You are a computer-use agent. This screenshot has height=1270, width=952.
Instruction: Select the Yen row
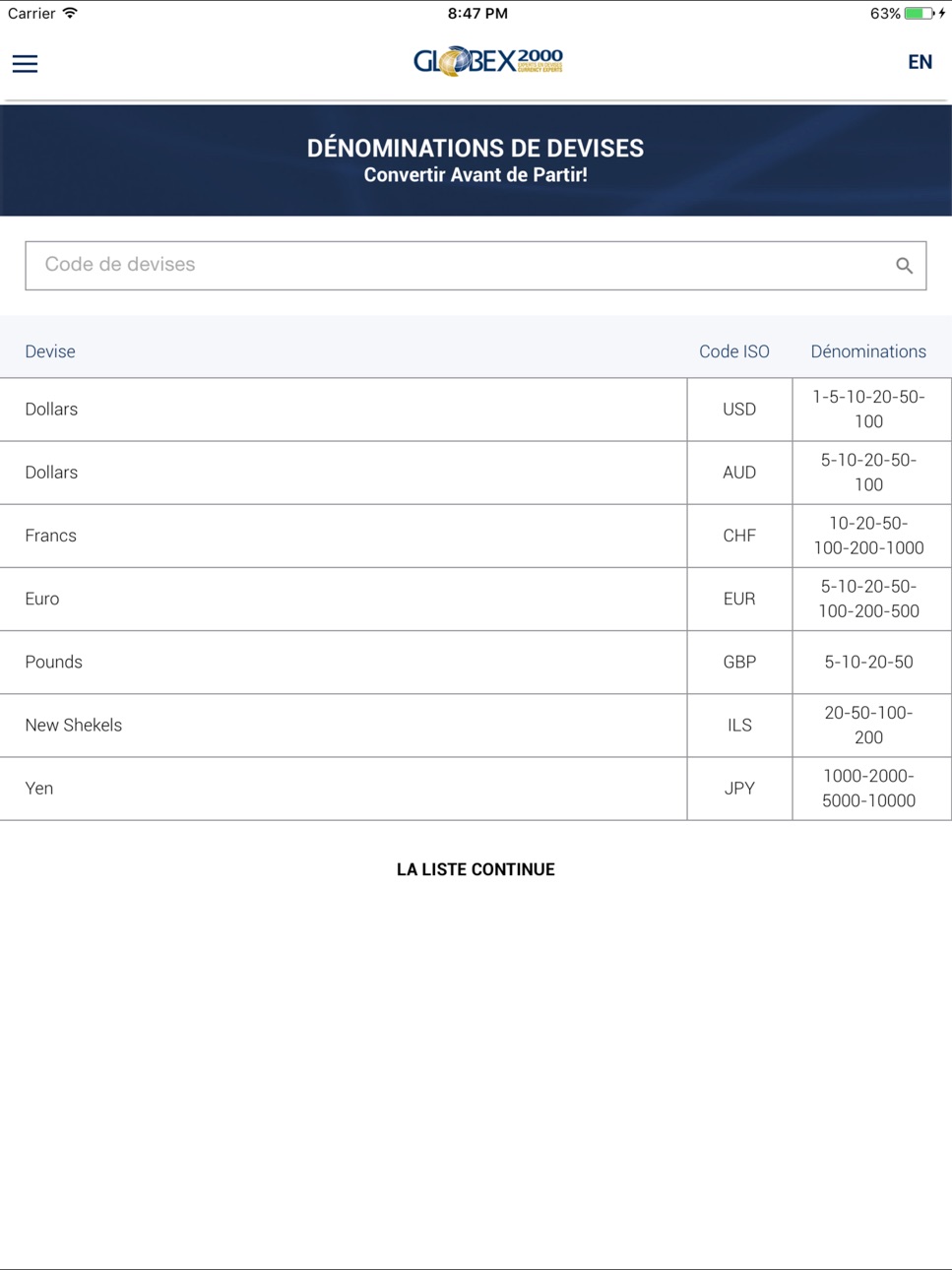(x=476, y=788)
